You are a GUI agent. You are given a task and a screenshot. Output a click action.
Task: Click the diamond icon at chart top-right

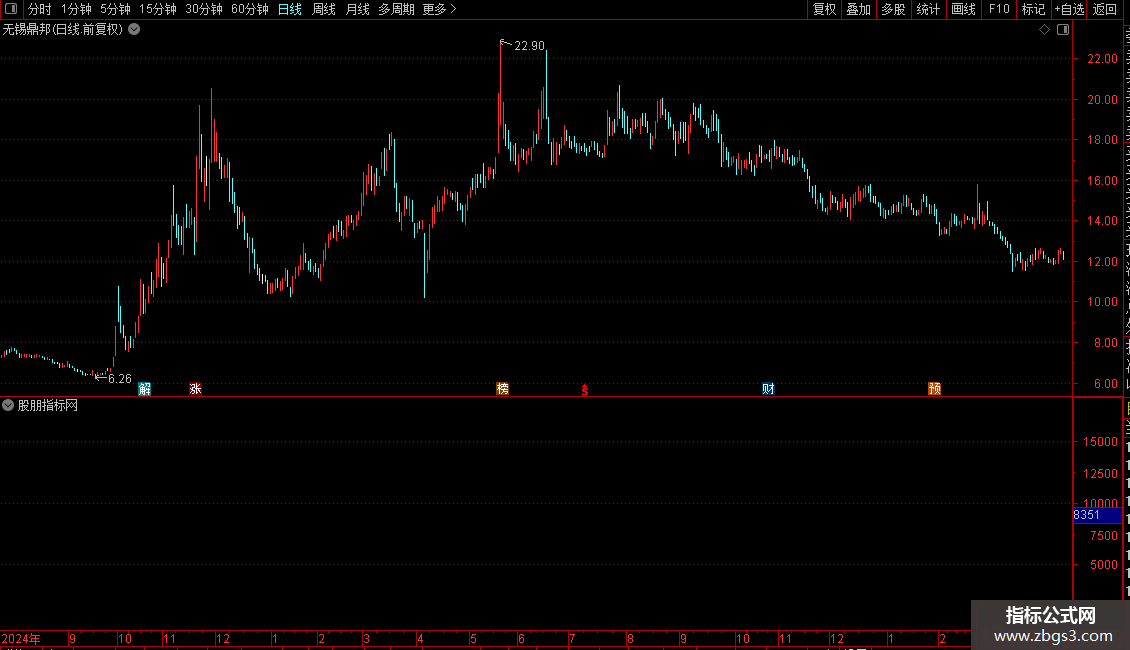click(x=1044, y=30)
